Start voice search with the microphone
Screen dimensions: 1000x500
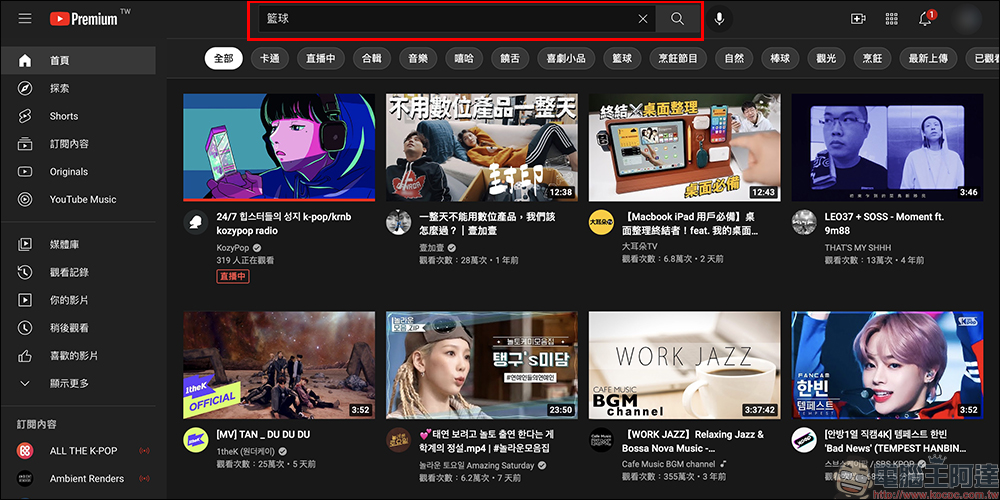point(718,19)
